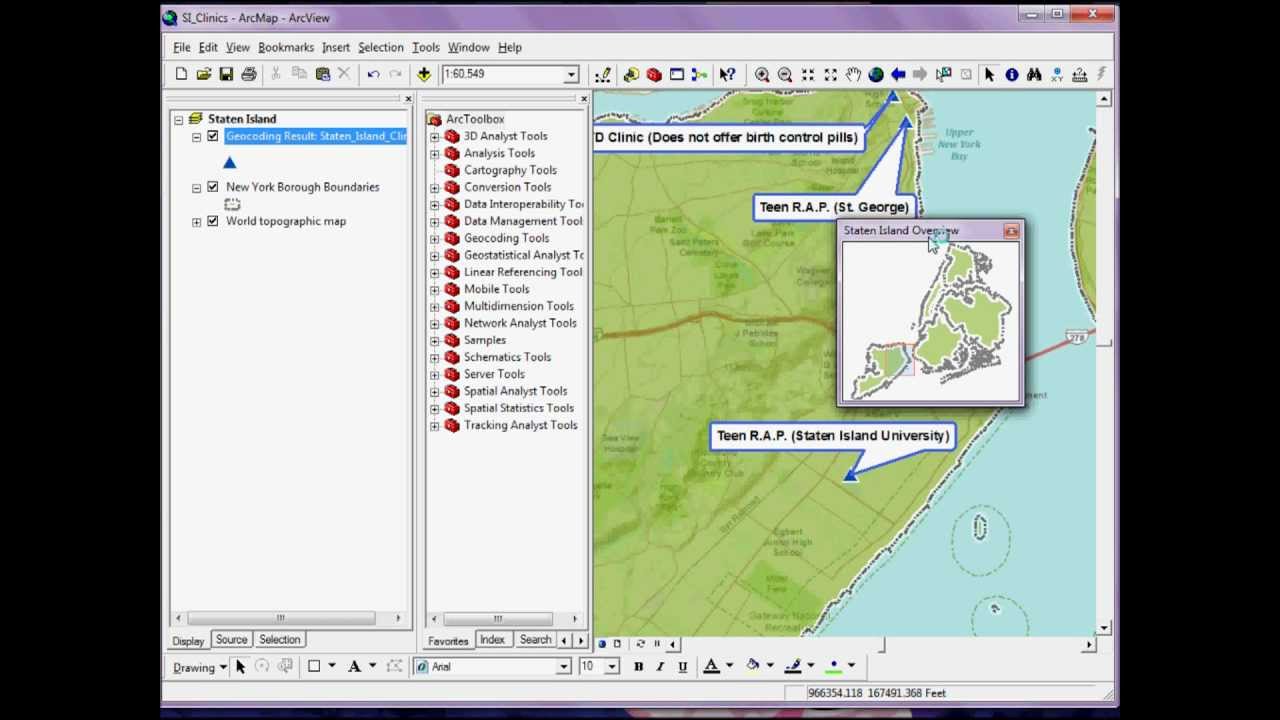Click the blue triangle layer symbol
The image size is (1280, 720).
[230, 162]
